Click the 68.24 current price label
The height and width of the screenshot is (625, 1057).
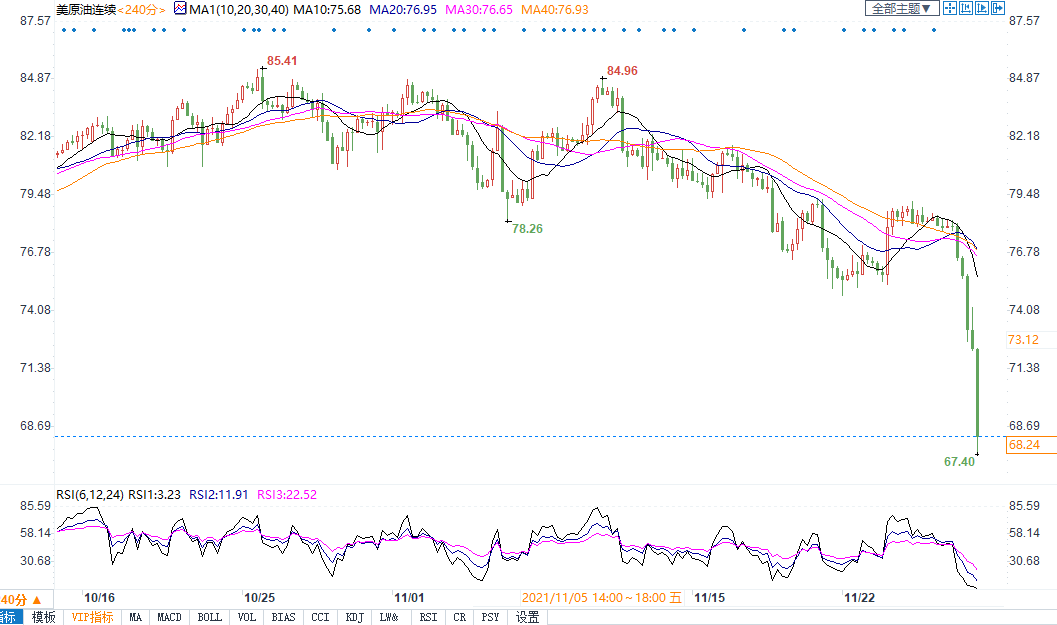click(1023, 444)
